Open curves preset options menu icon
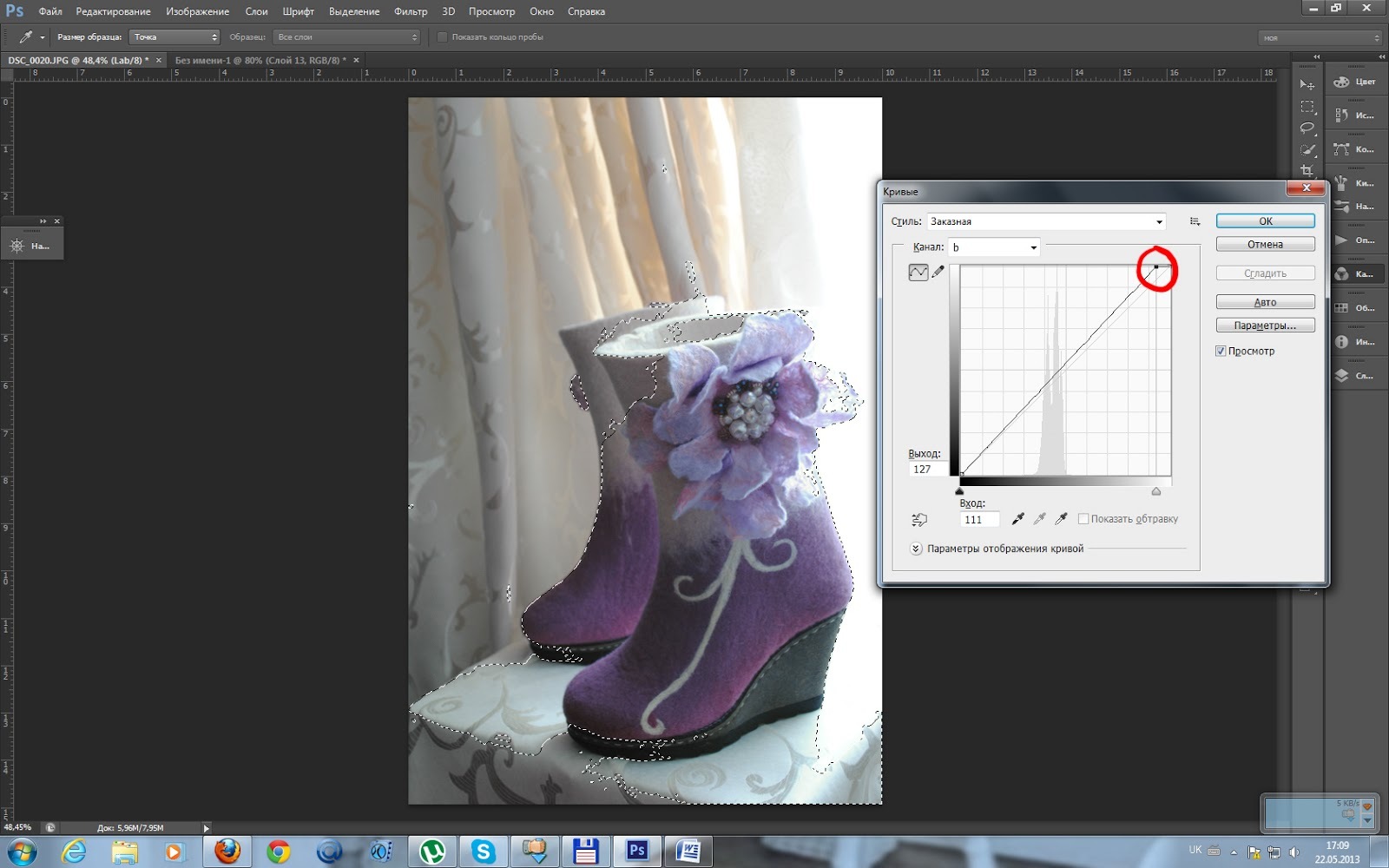The width and height of the screenshot is (1389, 868). (x=1195, y=221)
